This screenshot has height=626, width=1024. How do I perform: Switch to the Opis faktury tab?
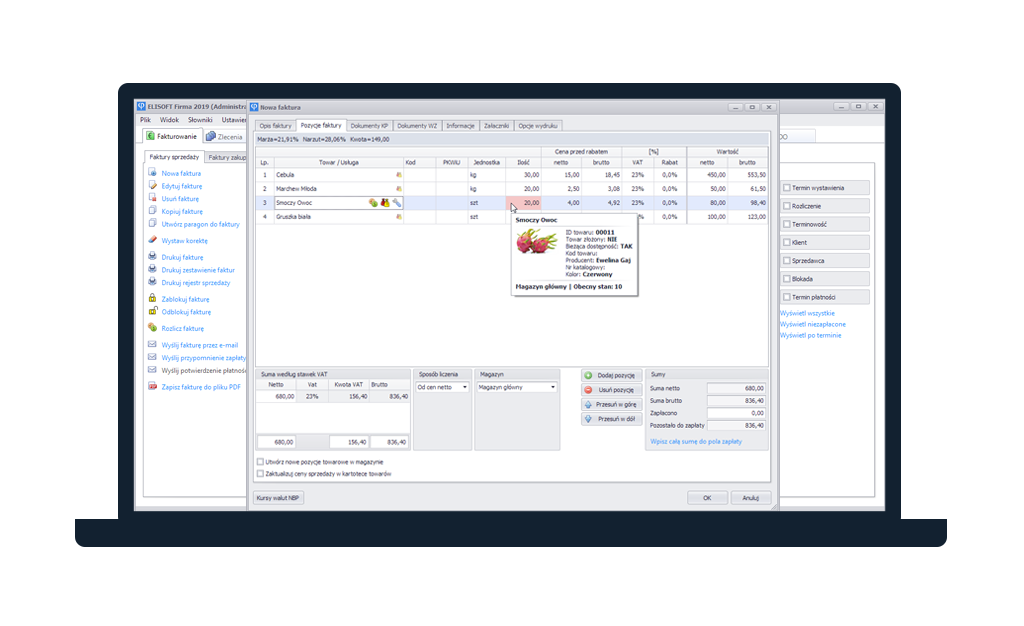point(275,126)
